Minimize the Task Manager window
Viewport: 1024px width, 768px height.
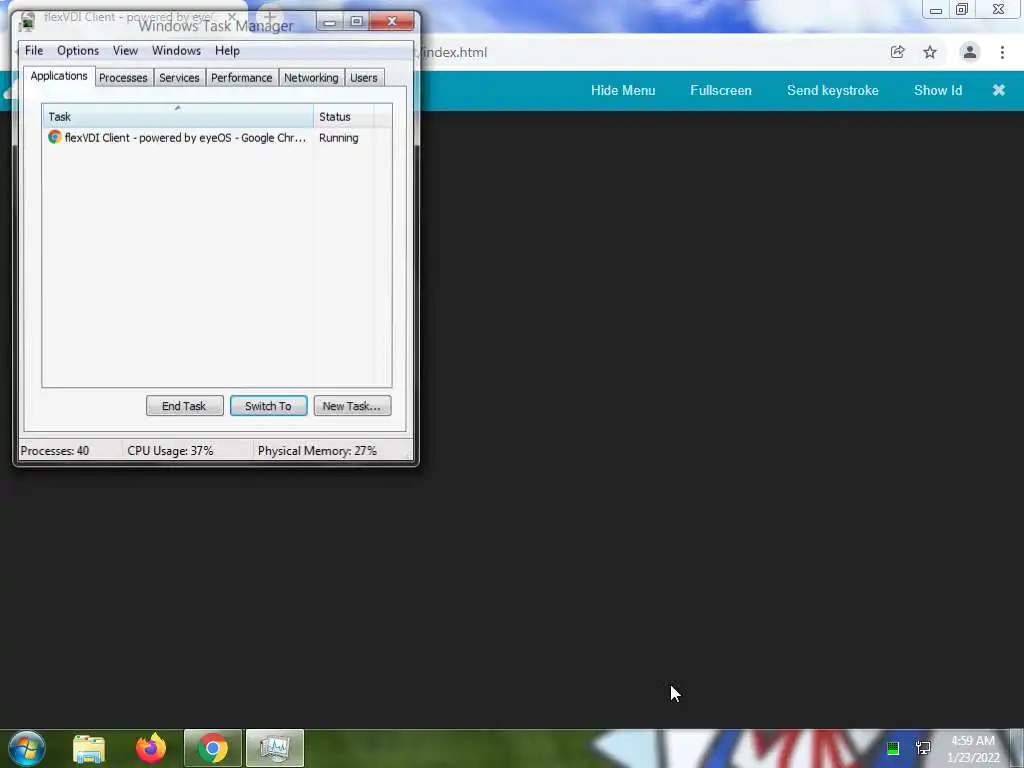(330, 22)
